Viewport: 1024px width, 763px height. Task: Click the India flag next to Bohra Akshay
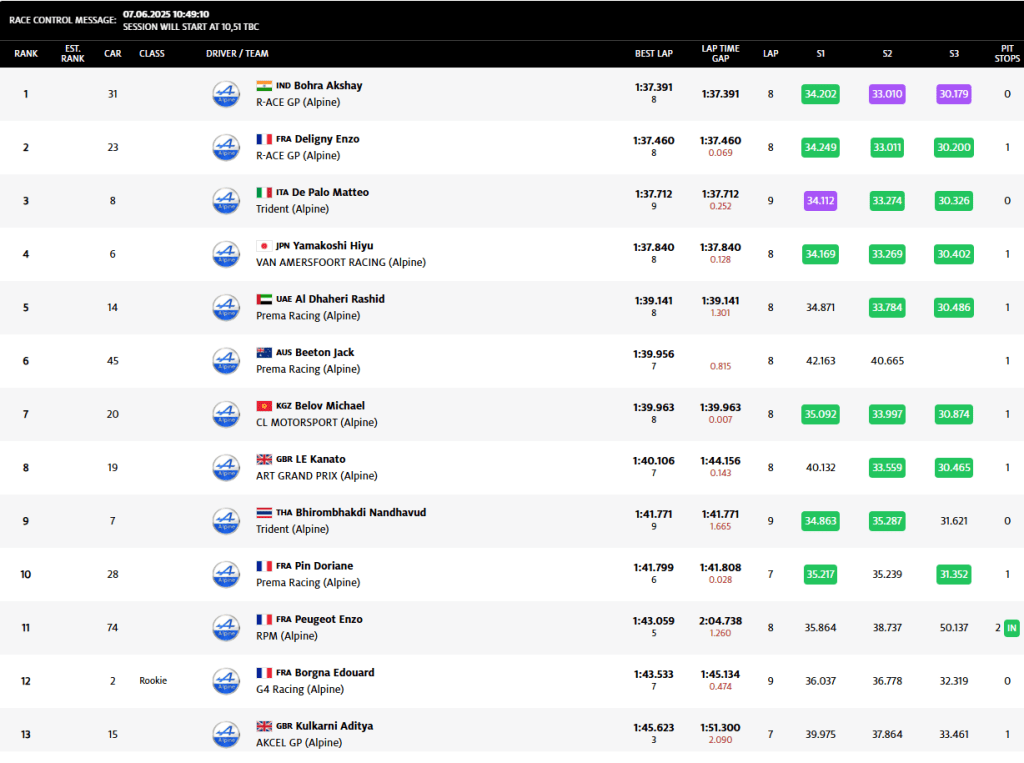pyautogui.click(x=264, y=86)
